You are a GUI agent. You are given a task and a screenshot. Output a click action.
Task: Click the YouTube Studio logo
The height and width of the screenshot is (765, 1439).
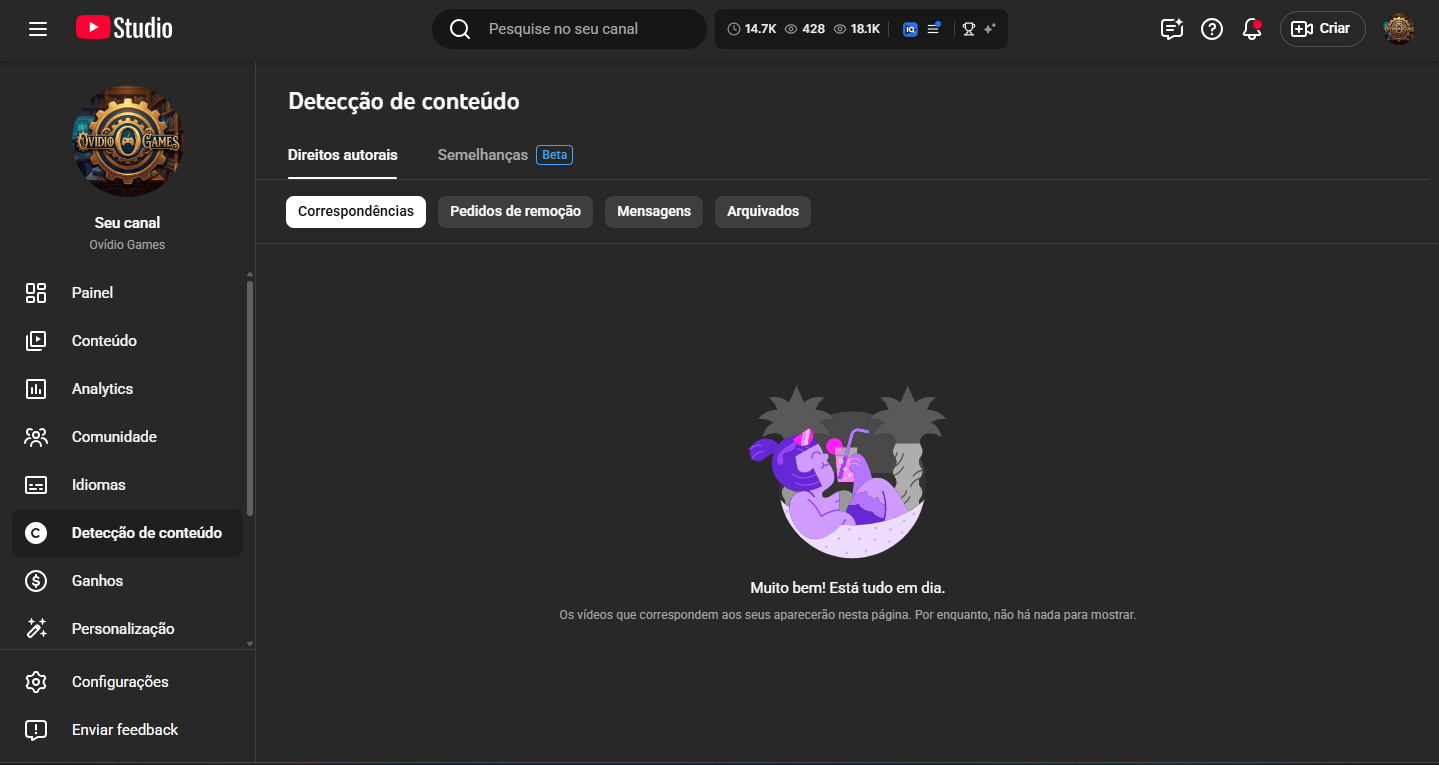pyautogui.click(x=124, y=29)
